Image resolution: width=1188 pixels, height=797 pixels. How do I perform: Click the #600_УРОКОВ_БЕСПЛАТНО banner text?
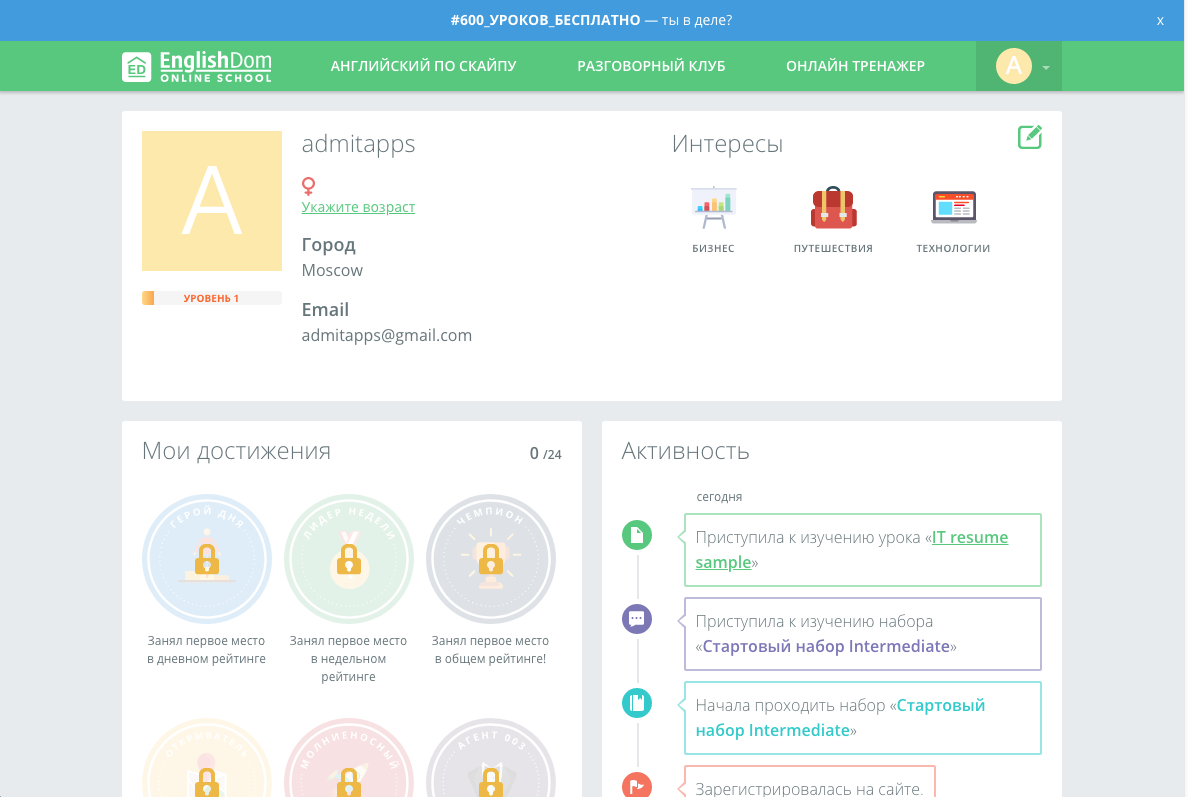coord(545,20)
